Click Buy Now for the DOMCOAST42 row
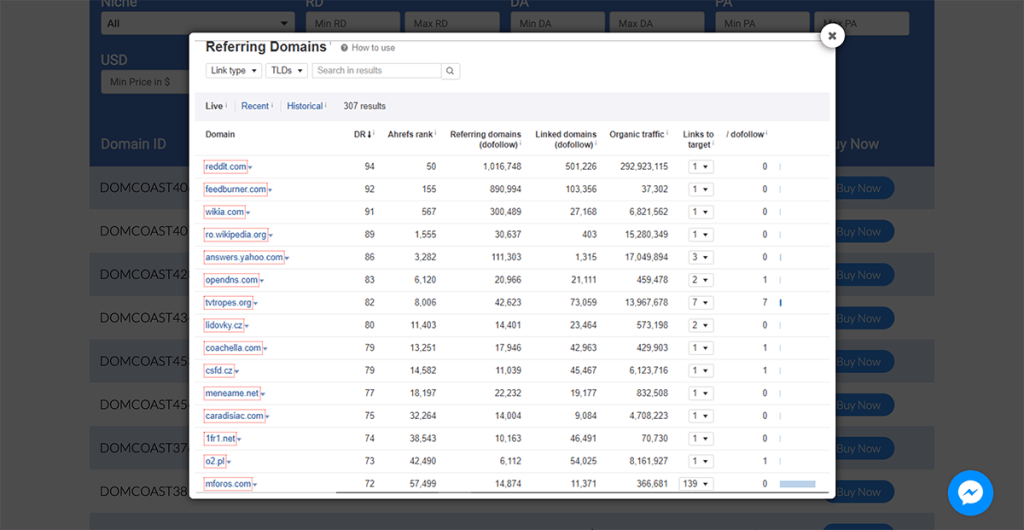The width and height of the screenshot is (1024, 530). click(x=858, y=275)
